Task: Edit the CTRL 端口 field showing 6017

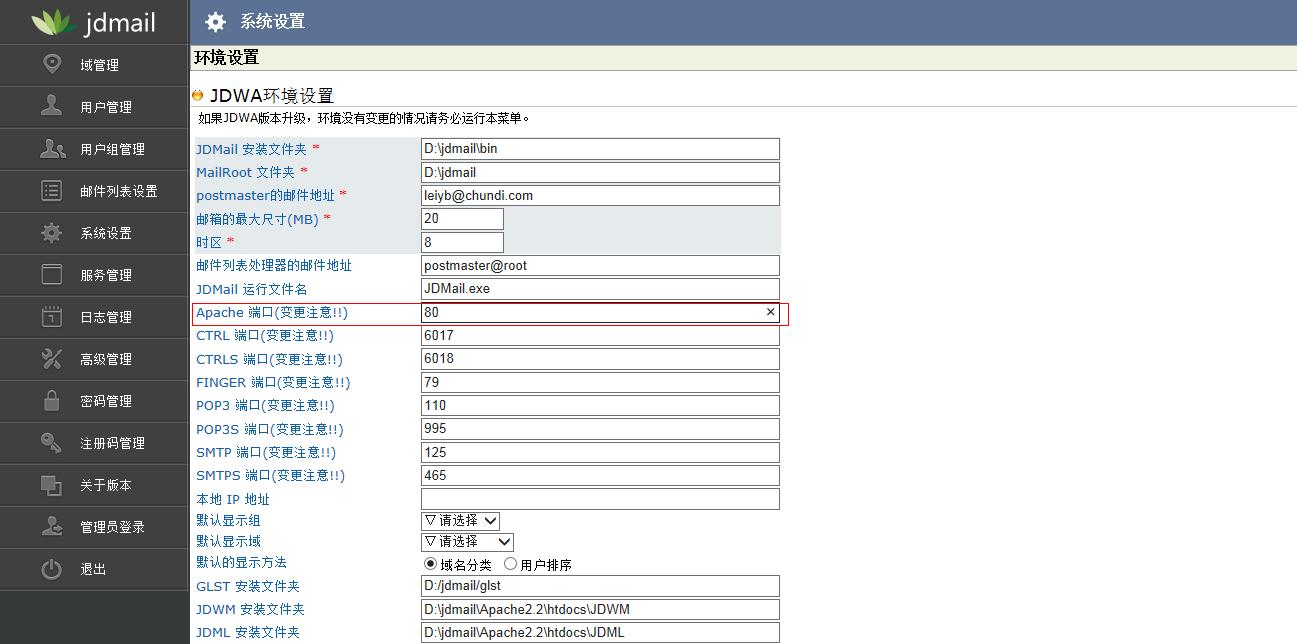Action: pyautogui.click(x=600, y=335)
